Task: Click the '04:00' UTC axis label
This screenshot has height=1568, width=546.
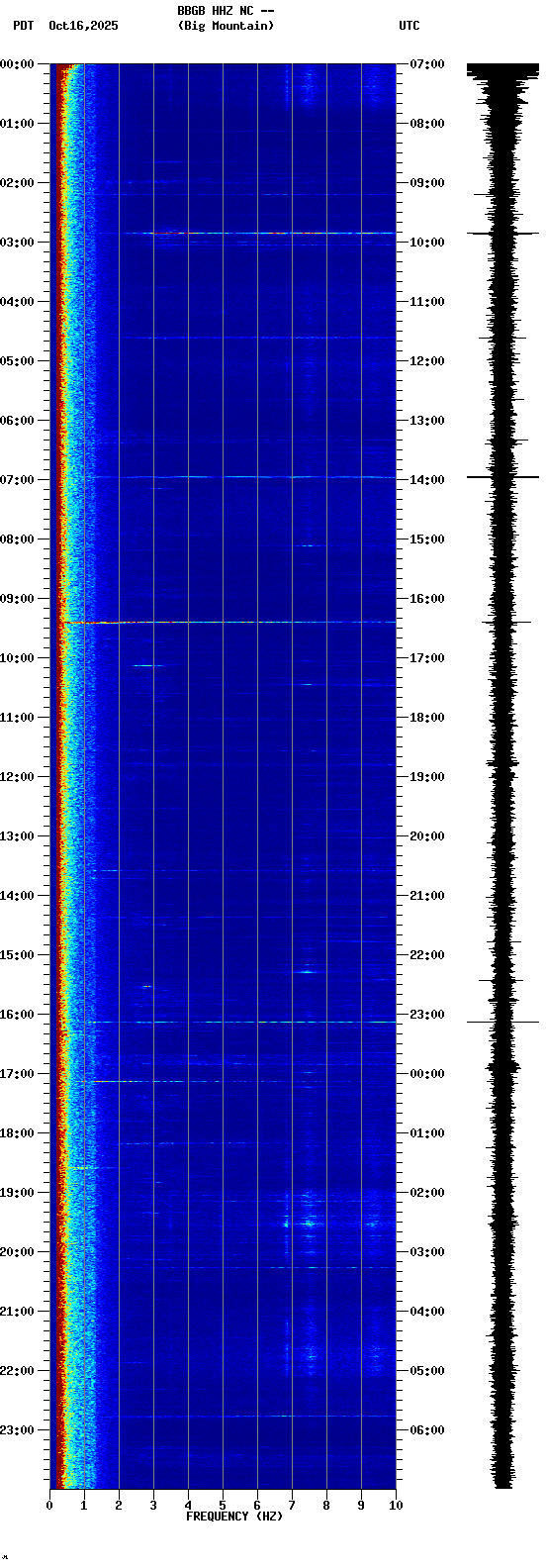Action: coord(427,1312)
